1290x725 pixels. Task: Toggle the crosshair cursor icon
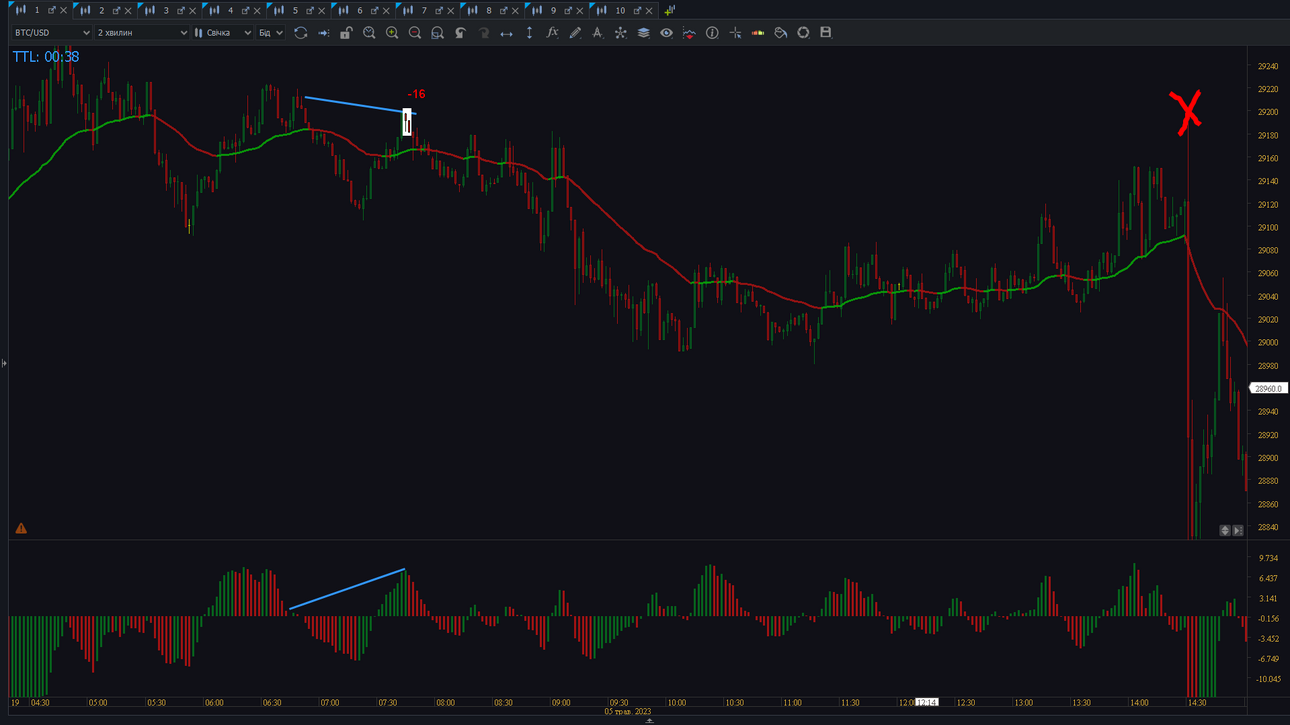click(x=735, y=33)
